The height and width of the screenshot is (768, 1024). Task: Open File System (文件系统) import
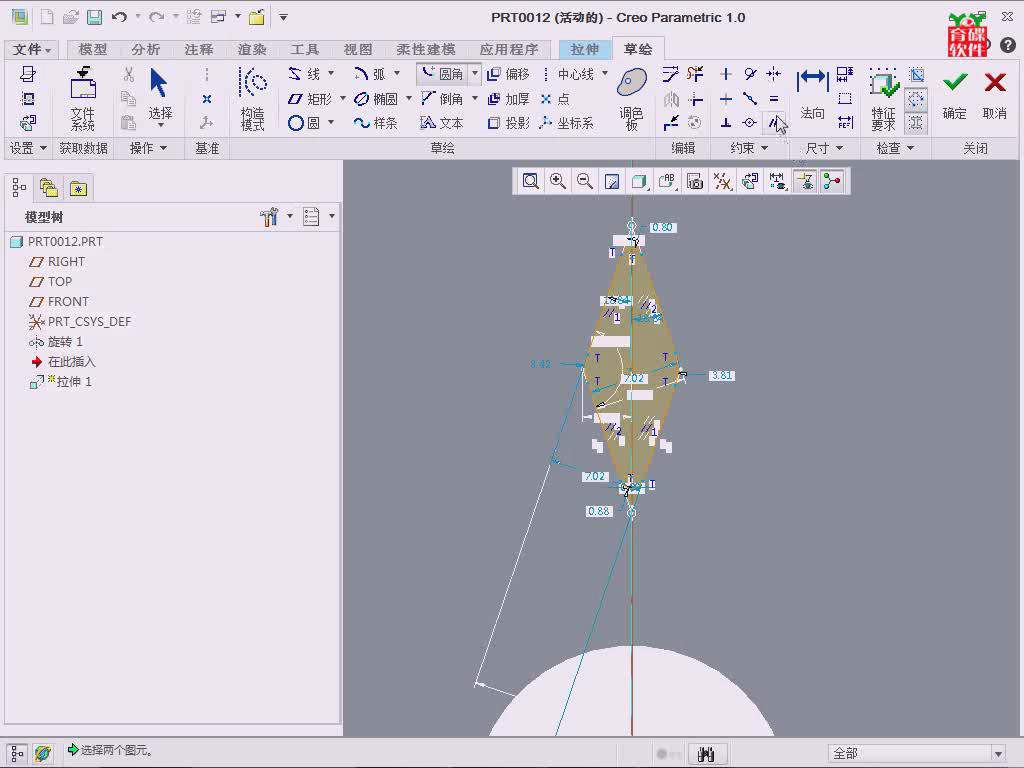pos(83,99)
